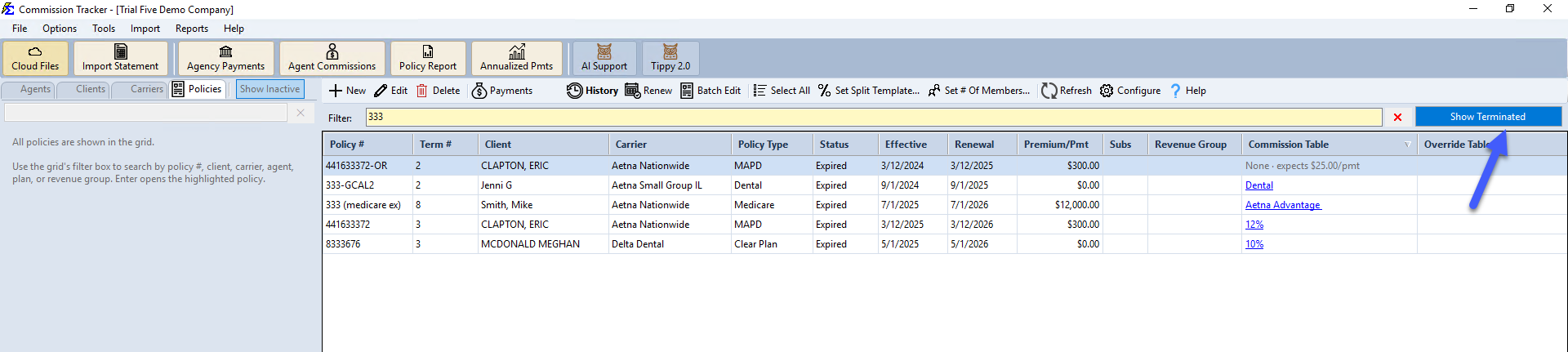Select All policies in the grid
Image resolution: width=1568 pixels, height=352 pixels.
pyautogui.click(x=782, y=91)
